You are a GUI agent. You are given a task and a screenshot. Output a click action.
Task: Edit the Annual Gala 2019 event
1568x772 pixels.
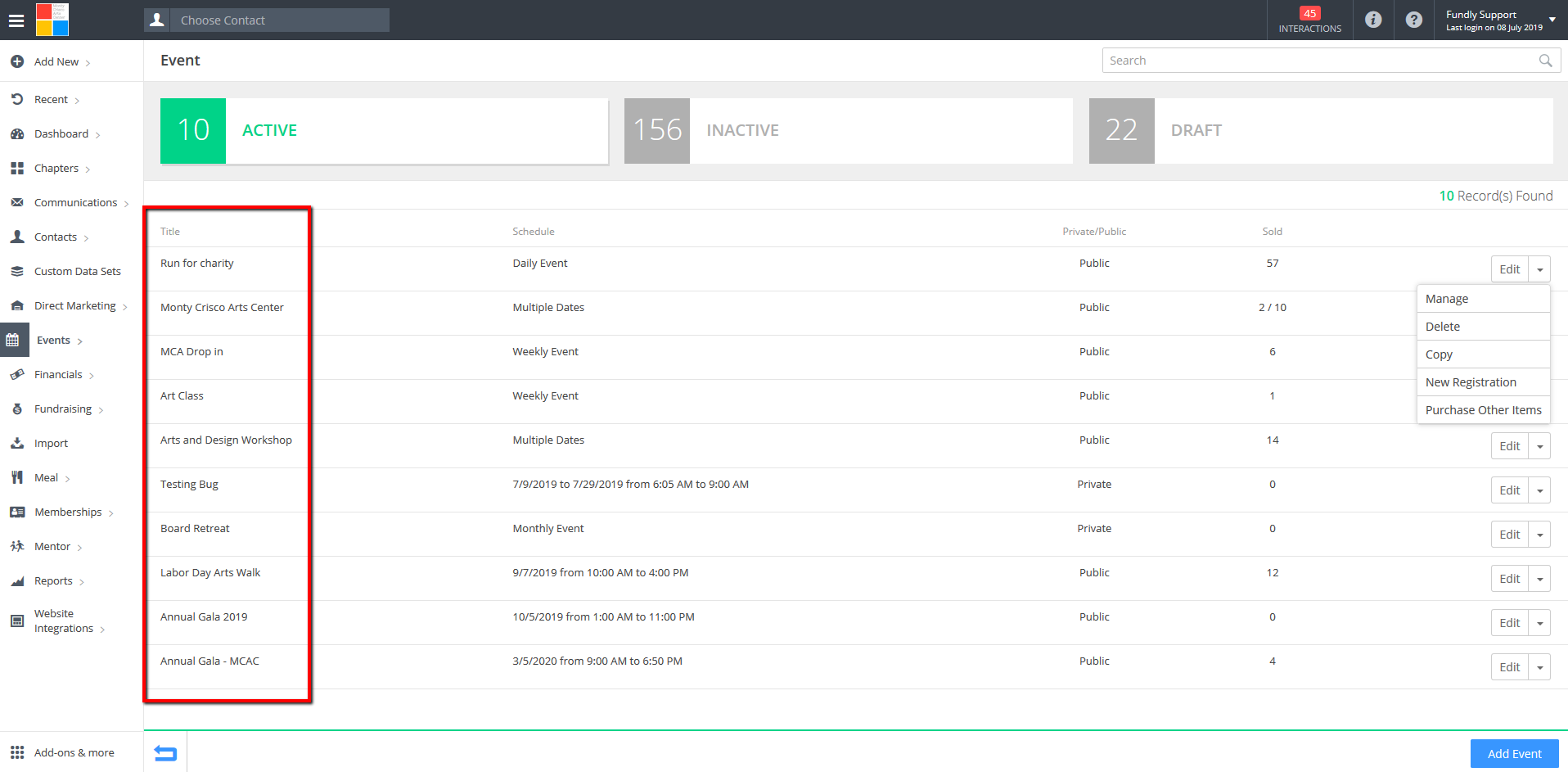[1509, 623]
